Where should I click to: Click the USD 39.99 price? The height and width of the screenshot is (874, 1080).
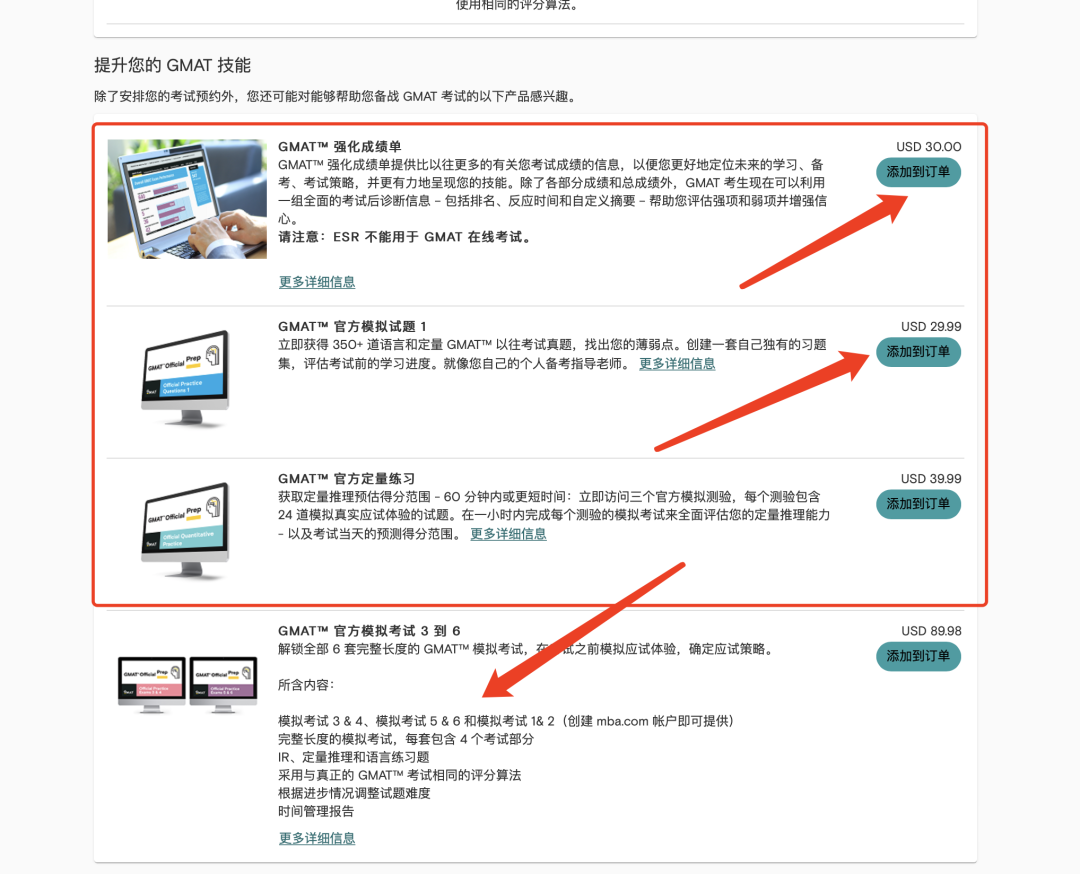(x=931, y=479)
